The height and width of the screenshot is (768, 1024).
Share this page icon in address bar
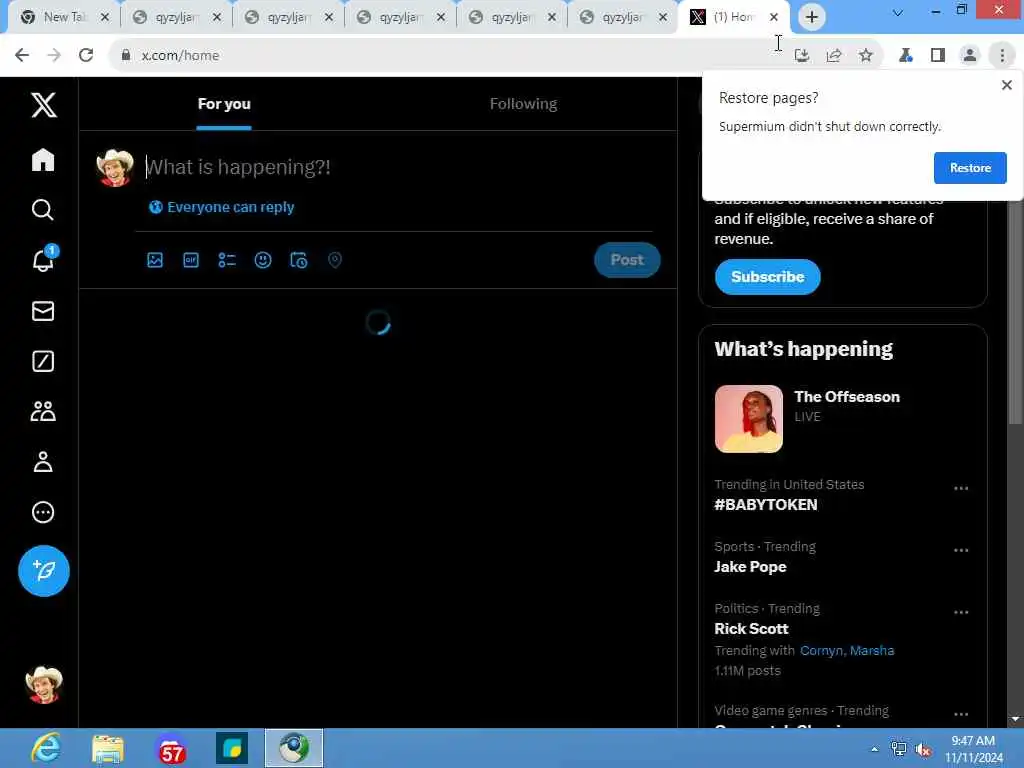point(833,56)
